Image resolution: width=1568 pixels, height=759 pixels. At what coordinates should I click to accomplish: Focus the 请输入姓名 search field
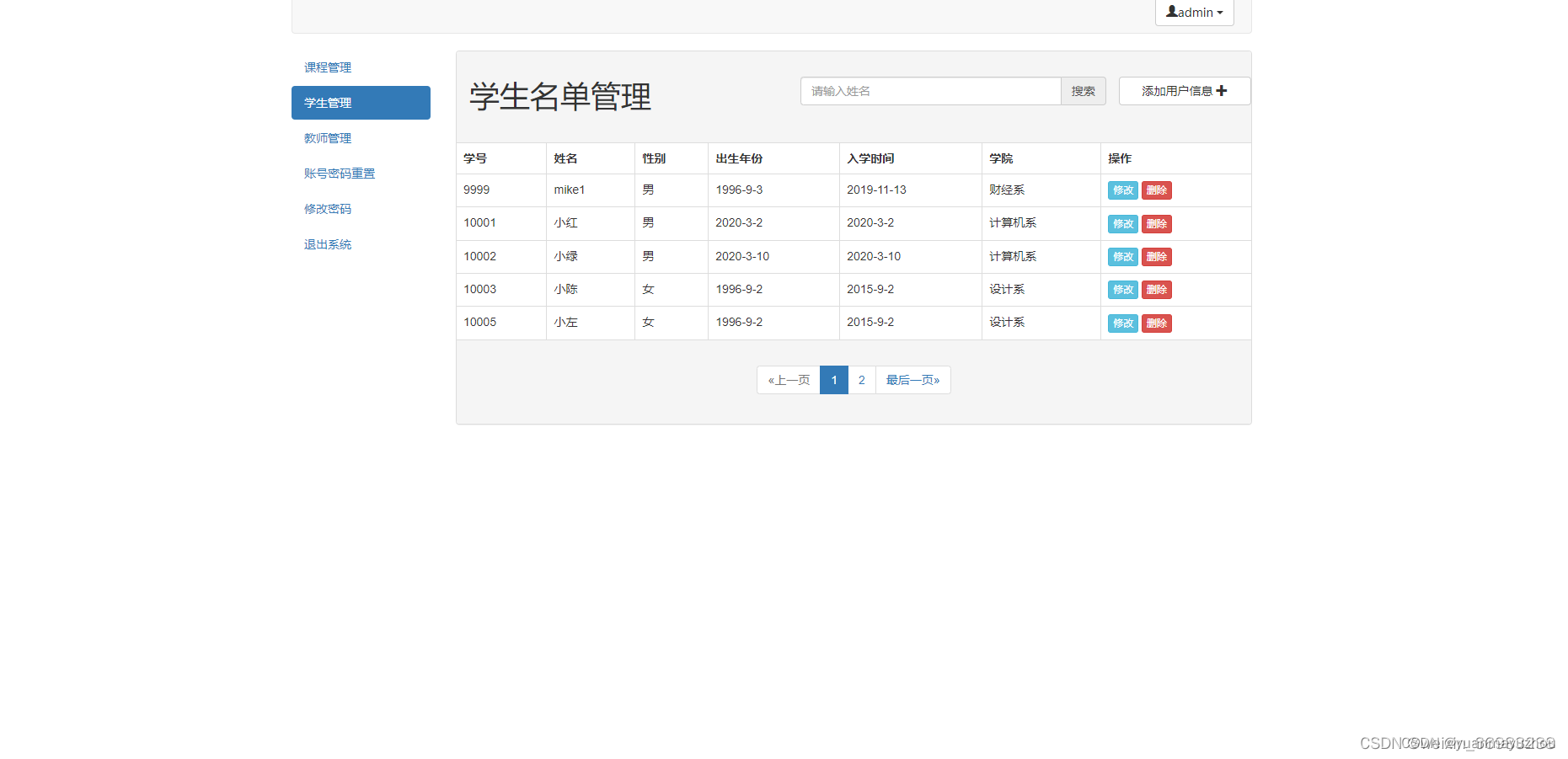click(x=930, y=91)
